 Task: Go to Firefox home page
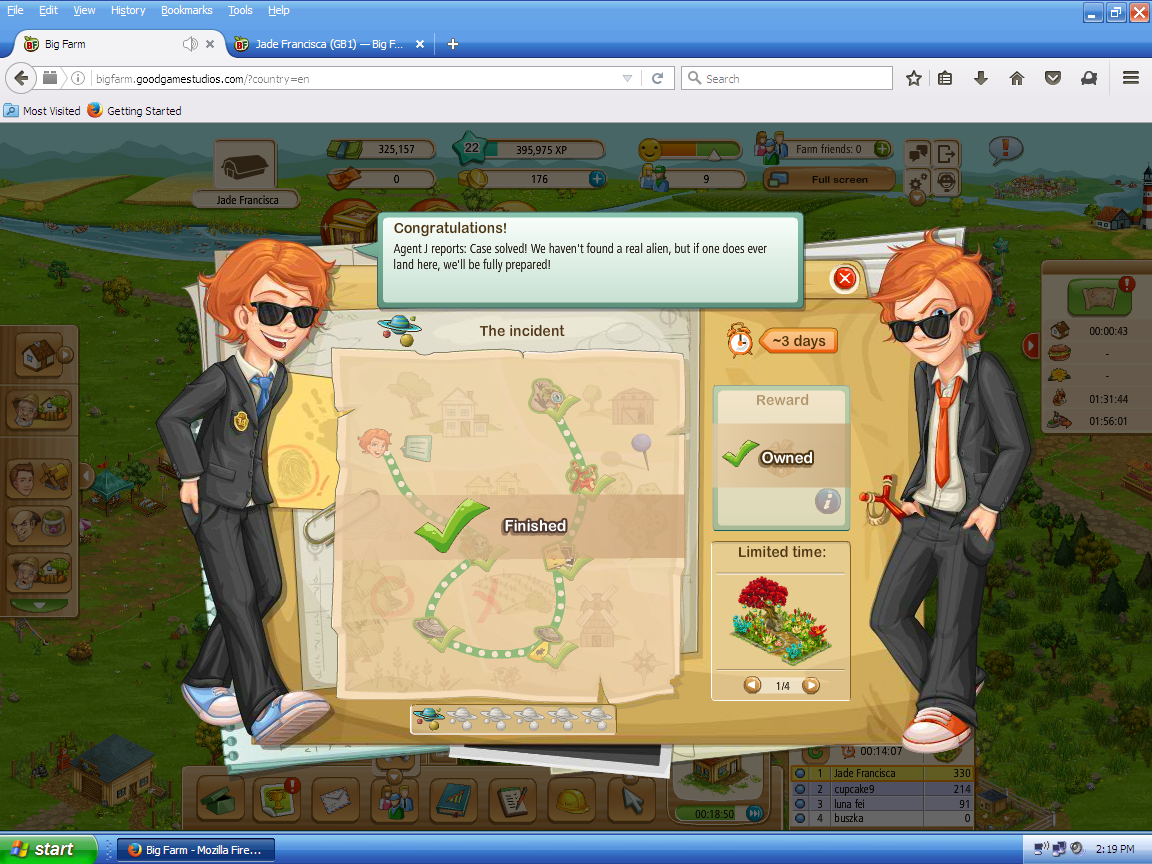1017,78
